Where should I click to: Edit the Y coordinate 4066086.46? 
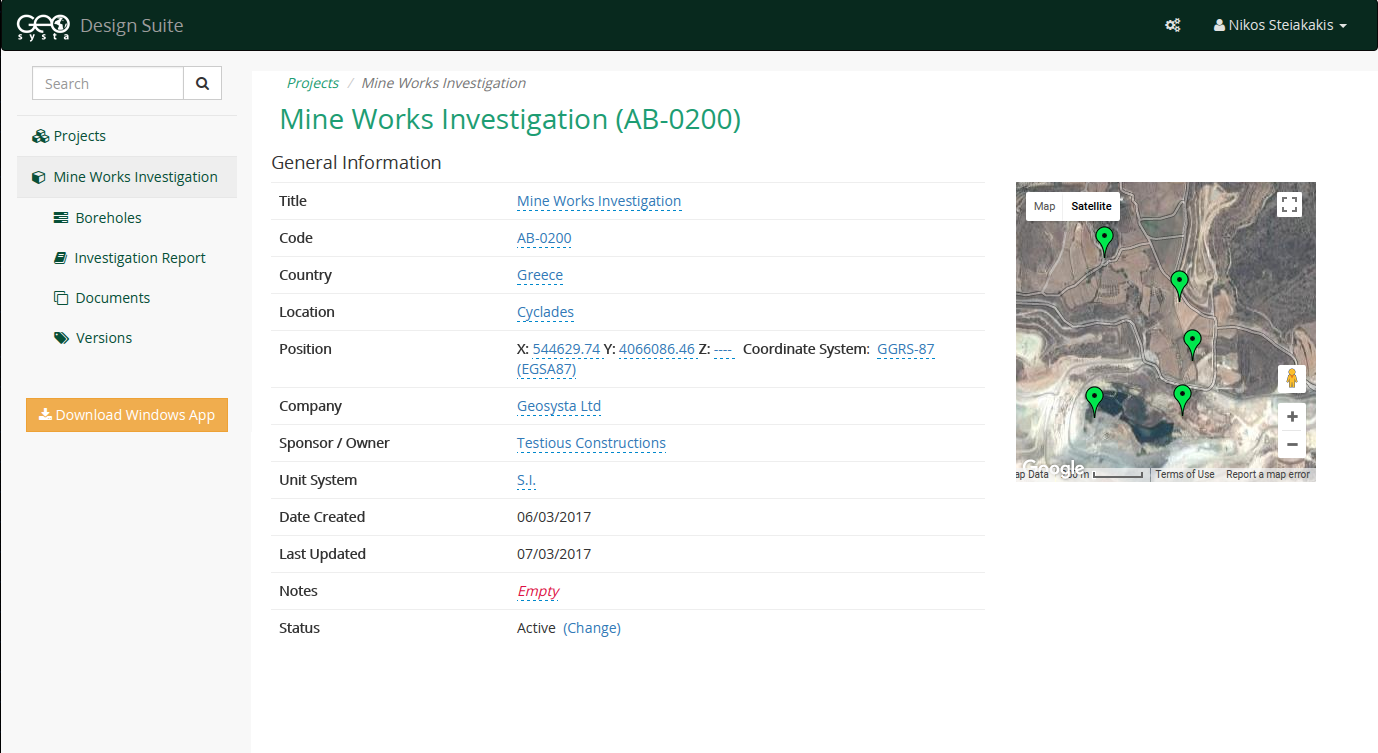(x=657, y=349)
